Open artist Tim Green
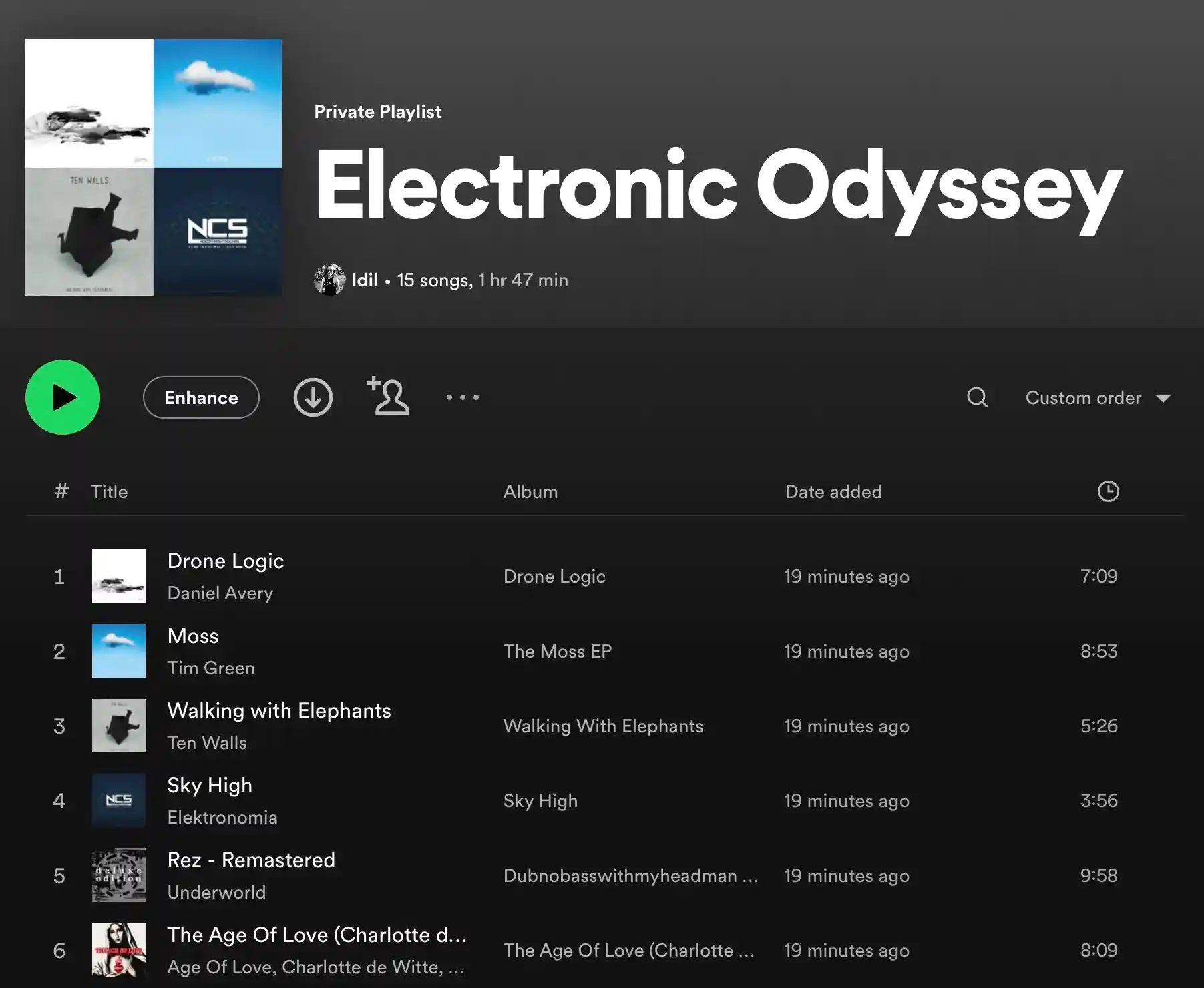This screenshot has width=1204, height=988. click(211, 668)
